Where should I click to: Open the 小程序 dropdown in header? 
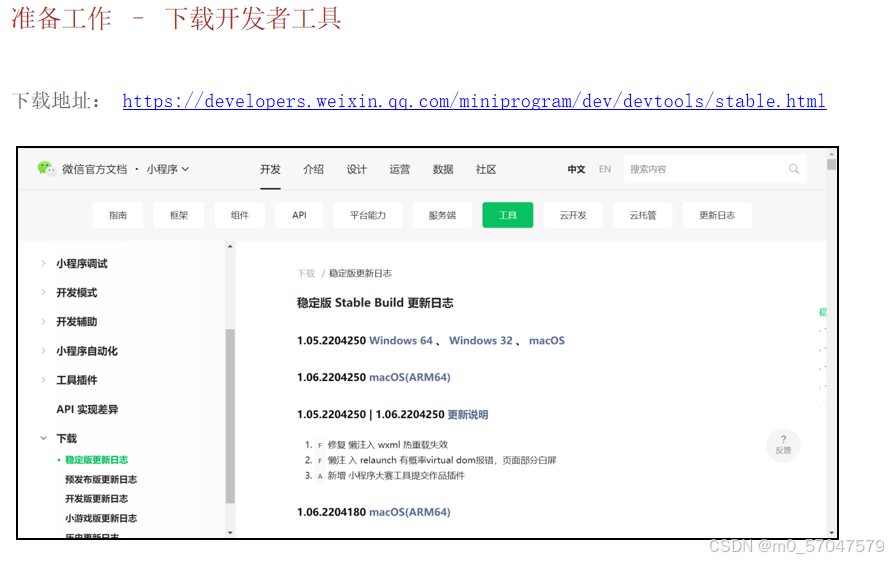168,169
